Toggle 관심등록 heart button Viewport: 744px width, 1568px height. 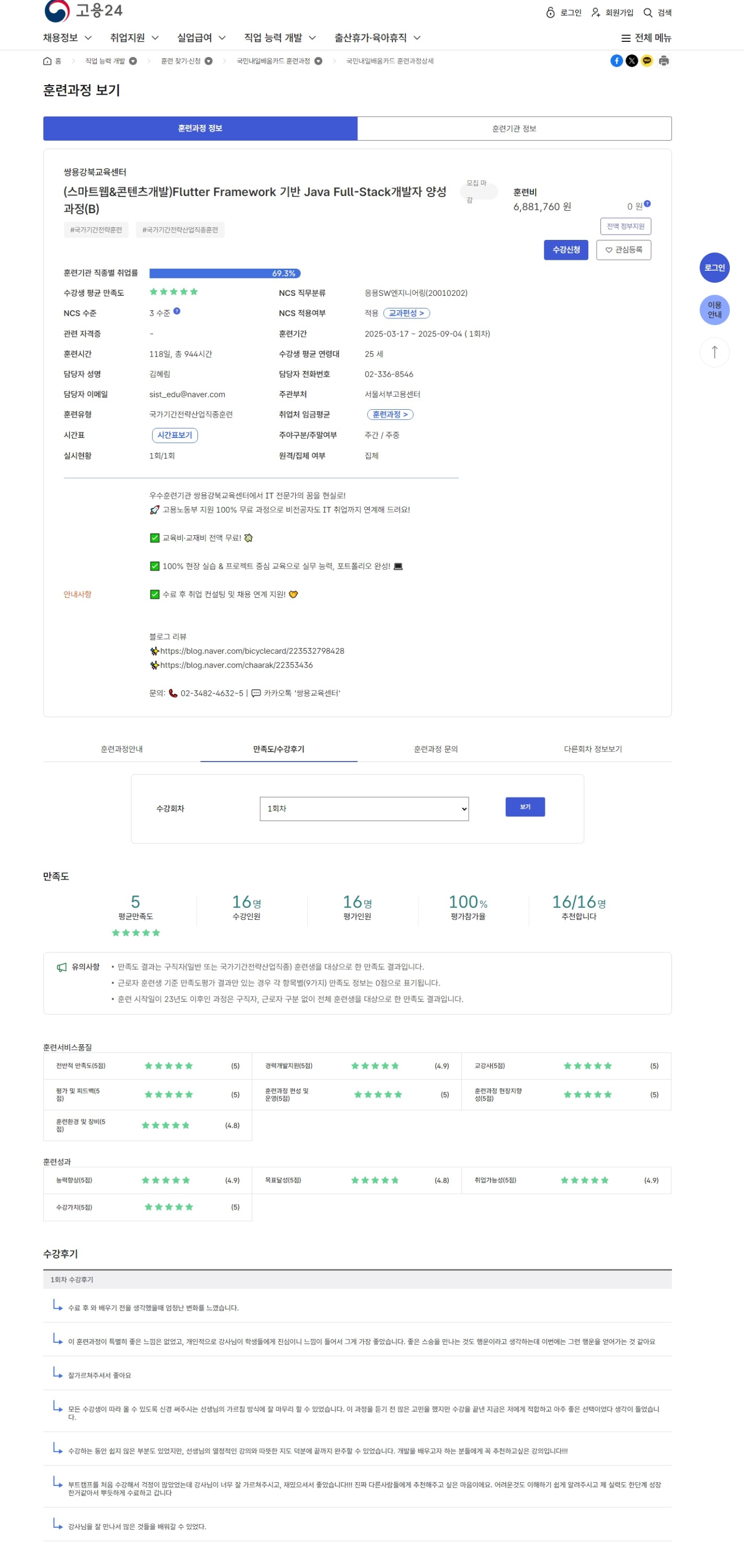(x=623, y=250)
